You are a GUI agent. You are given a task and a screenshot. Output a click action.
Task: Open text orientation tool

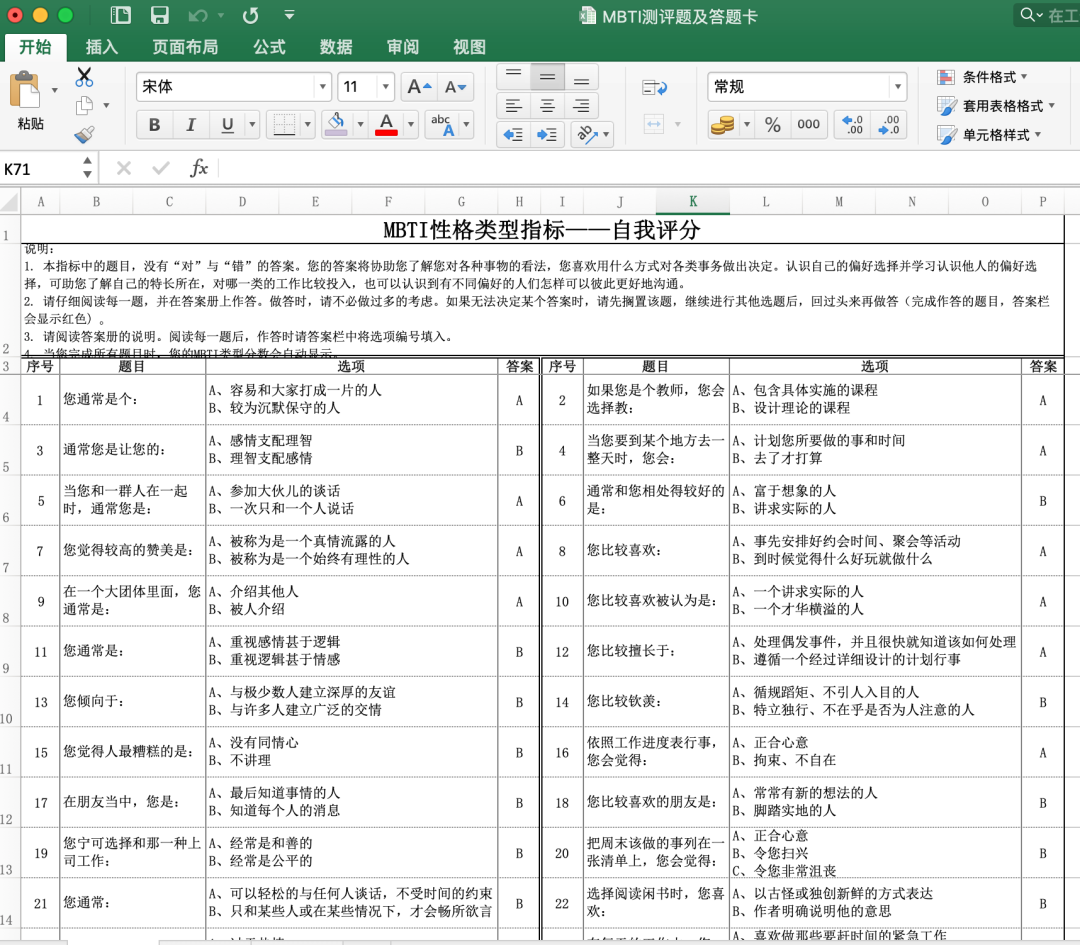pyautogui.click(x=585, y=134)
